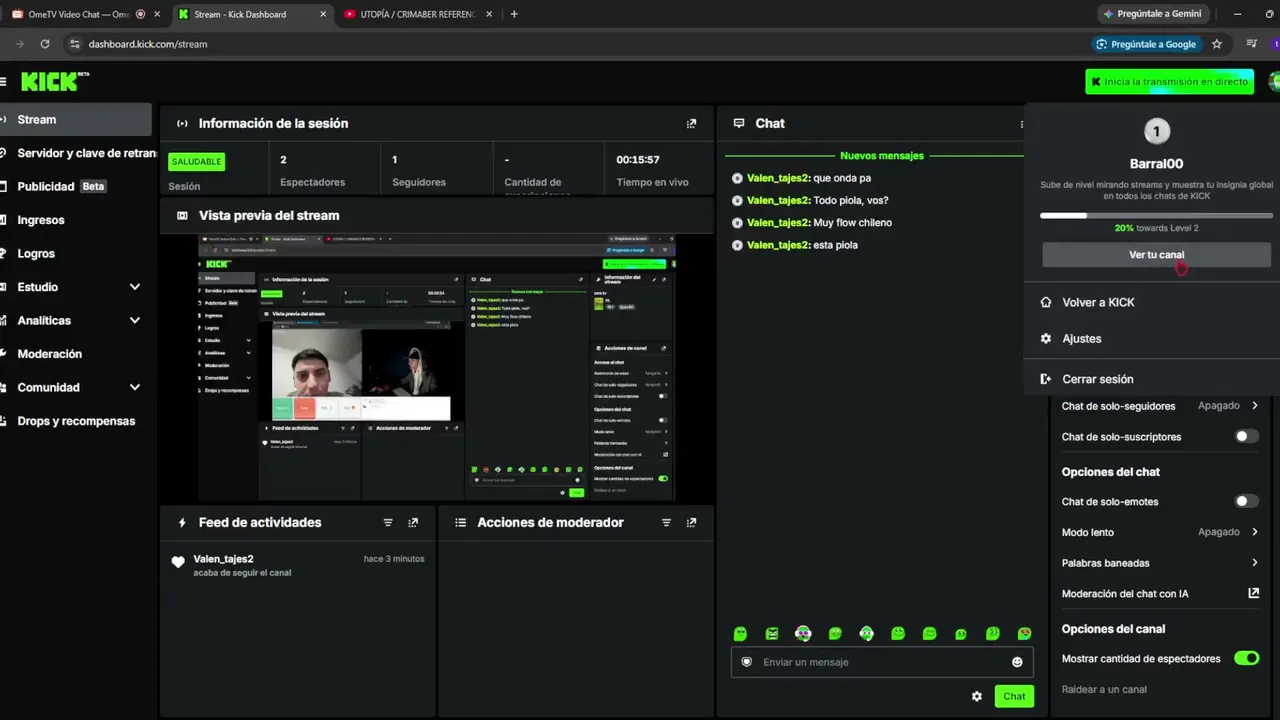Click Pregúntale a Gemini button
The height and width of the screenshot is (720, 1280).
(1151, 14)
